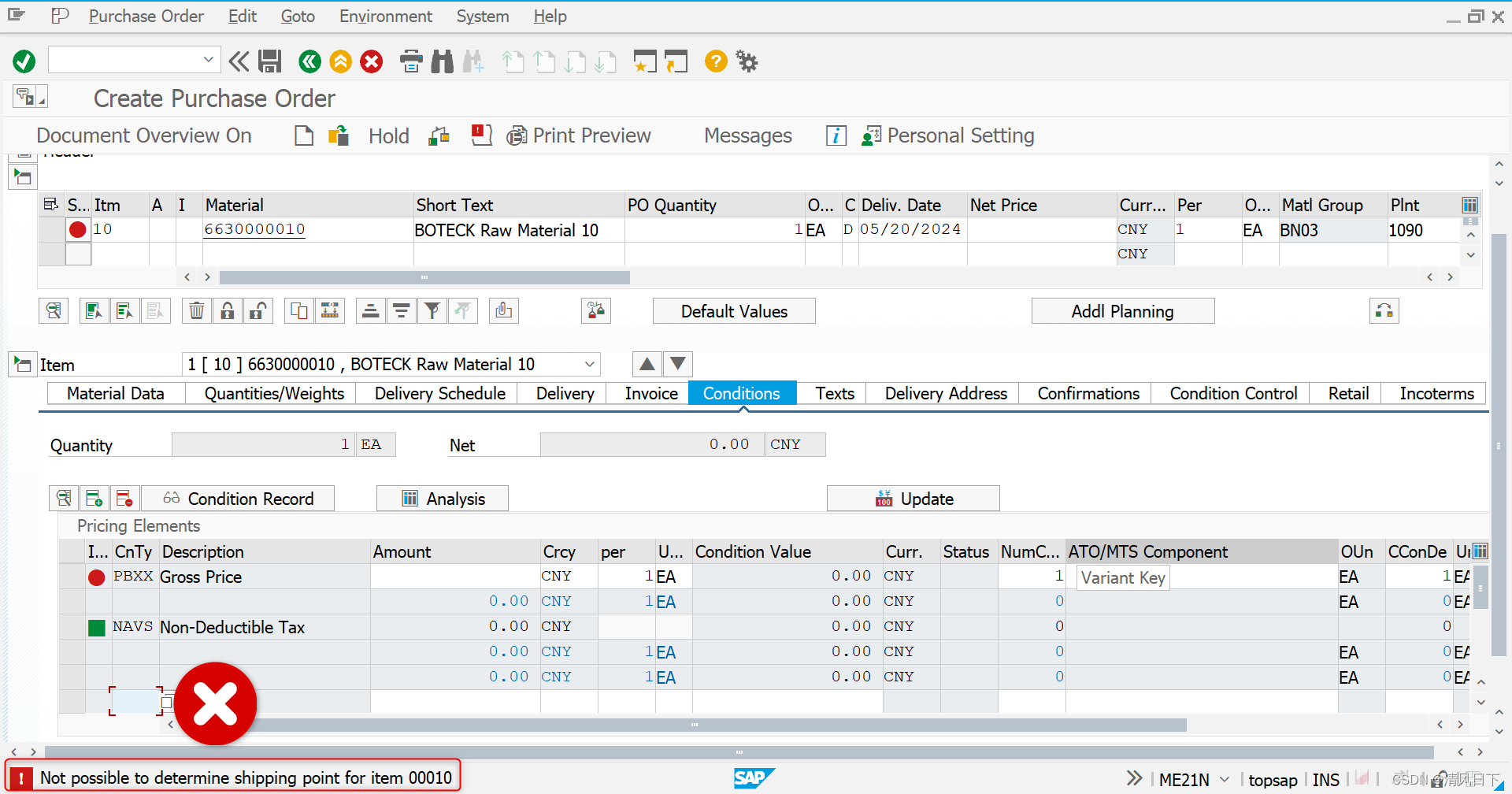
Task: Click the Update pricing button
Action: (913, 499)
